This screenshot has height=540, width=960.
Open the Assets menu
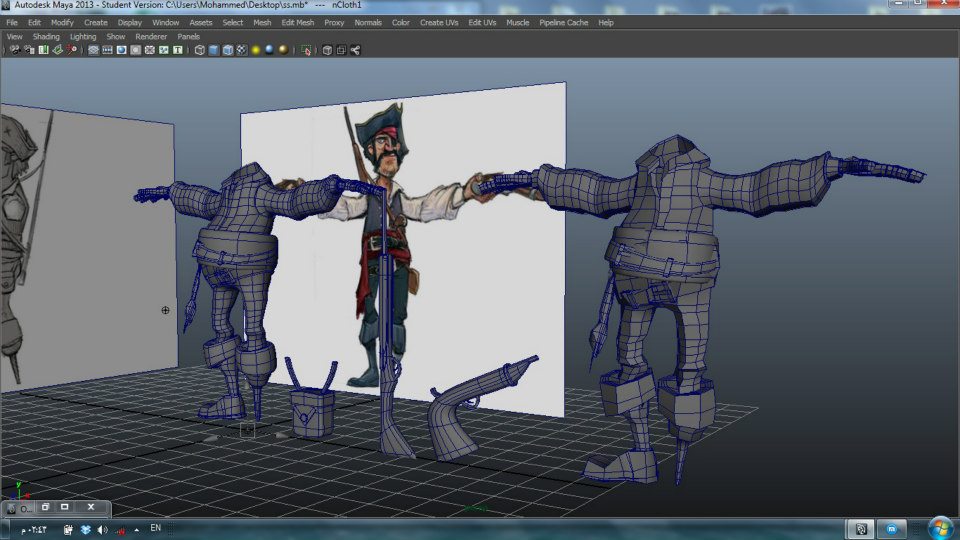point(201,23)
